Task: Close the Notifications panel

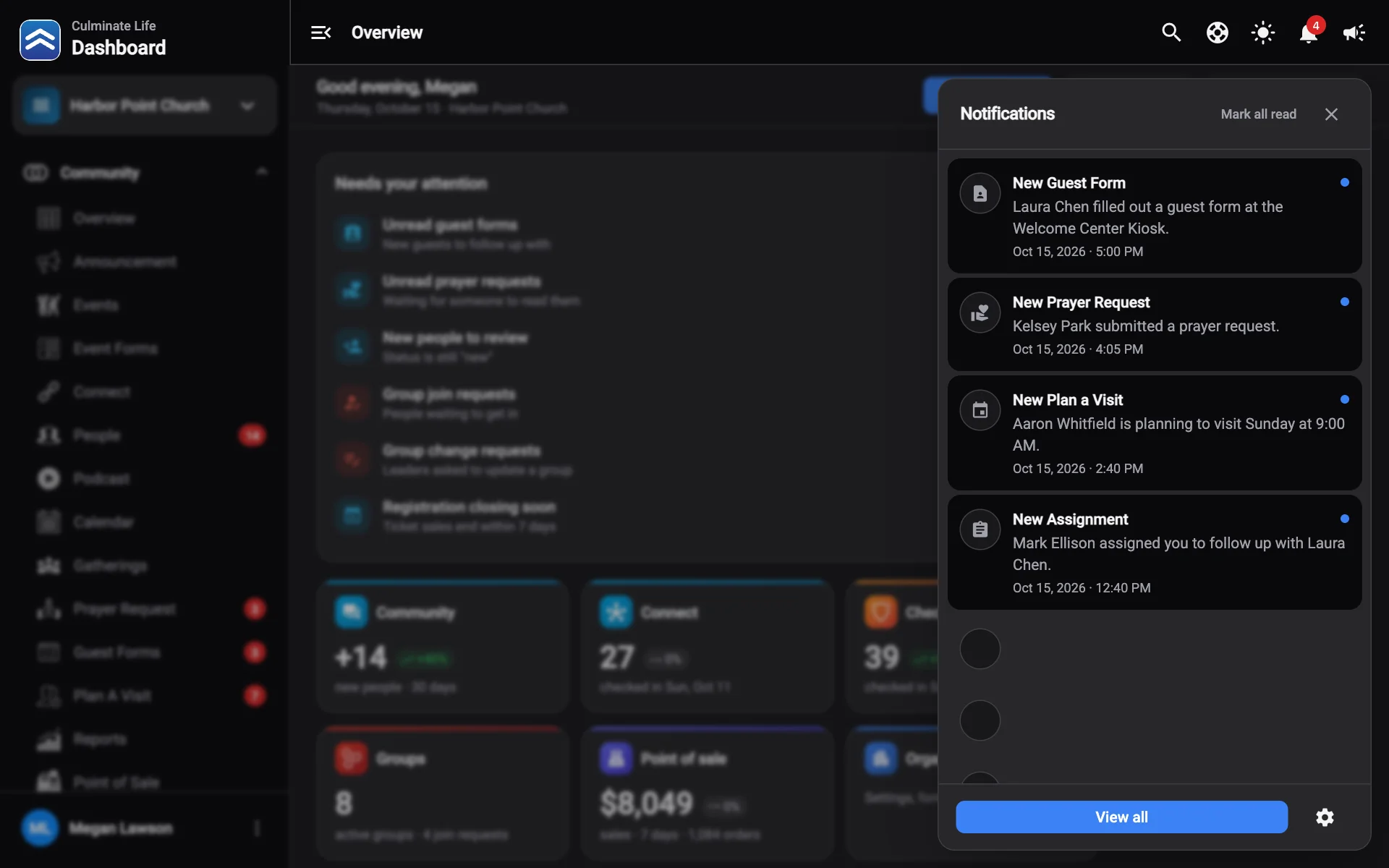Action: pos(1331,114)
